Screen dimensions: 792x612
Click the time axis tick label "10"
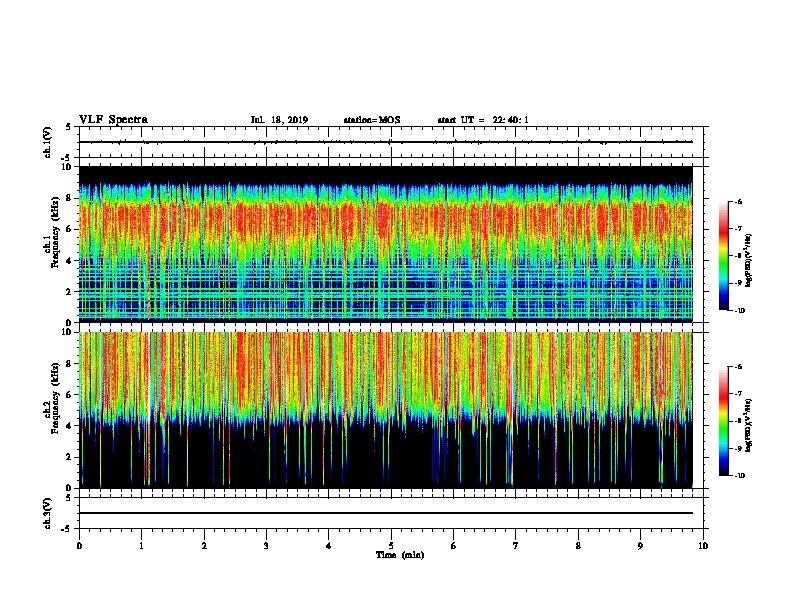[703, 546]
